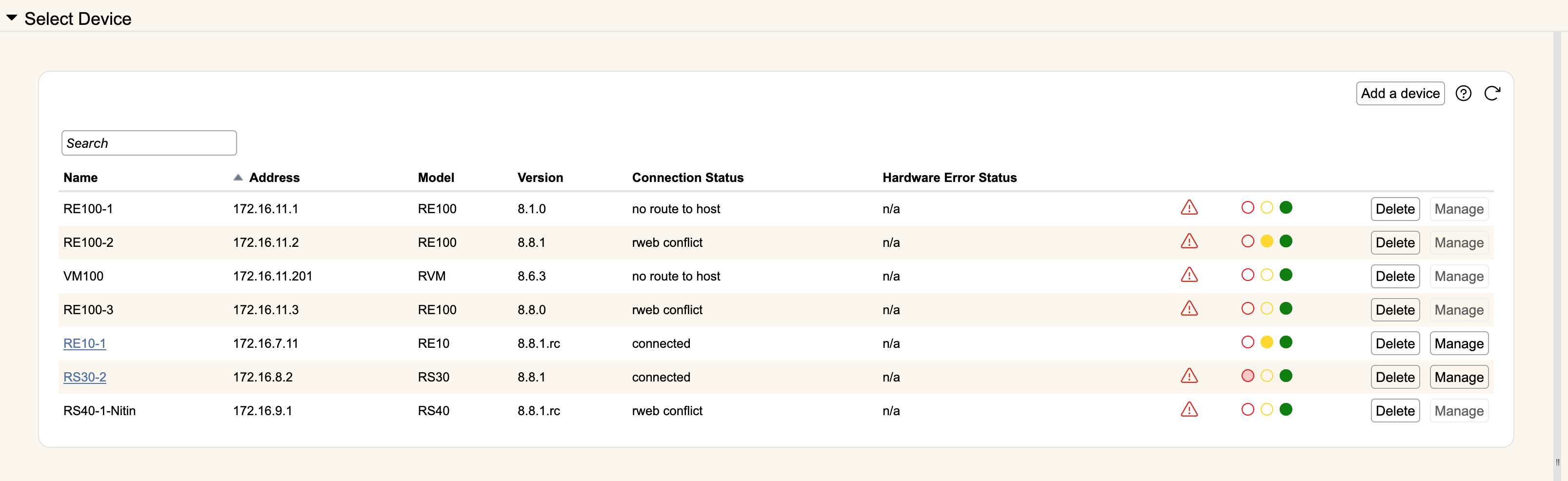Click green status circle for RS40-1-Nitin
This screenshot has height=481, width=1568.
(1286, 409)
